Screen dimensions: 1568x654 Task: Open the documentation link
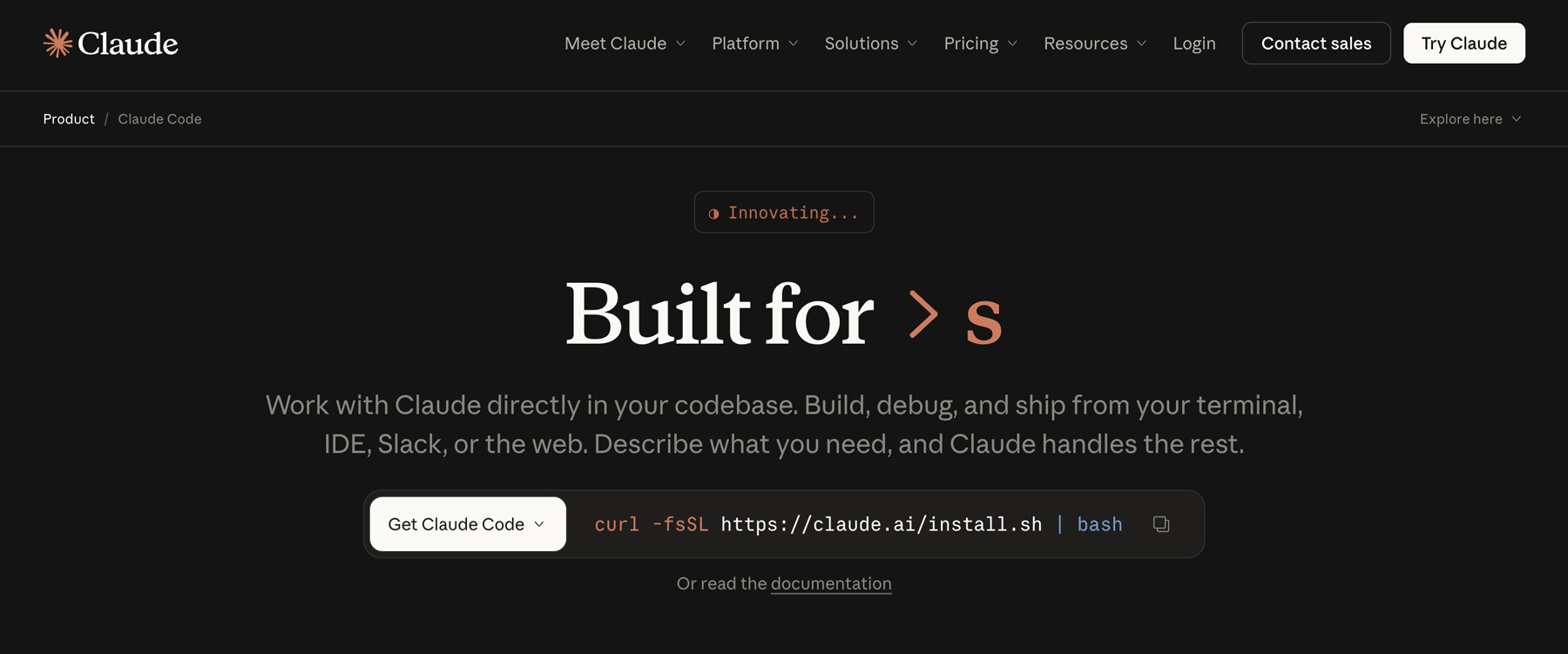(831, 583)
